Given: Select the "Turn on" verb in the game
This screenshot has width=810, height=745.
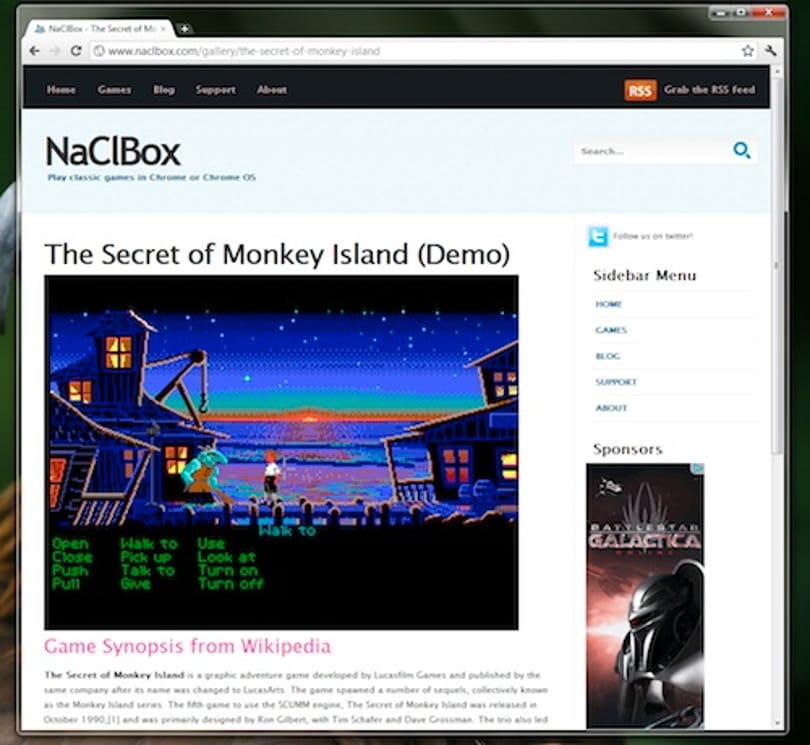Looking at the screenshot, I should click(x=228, y=570).
